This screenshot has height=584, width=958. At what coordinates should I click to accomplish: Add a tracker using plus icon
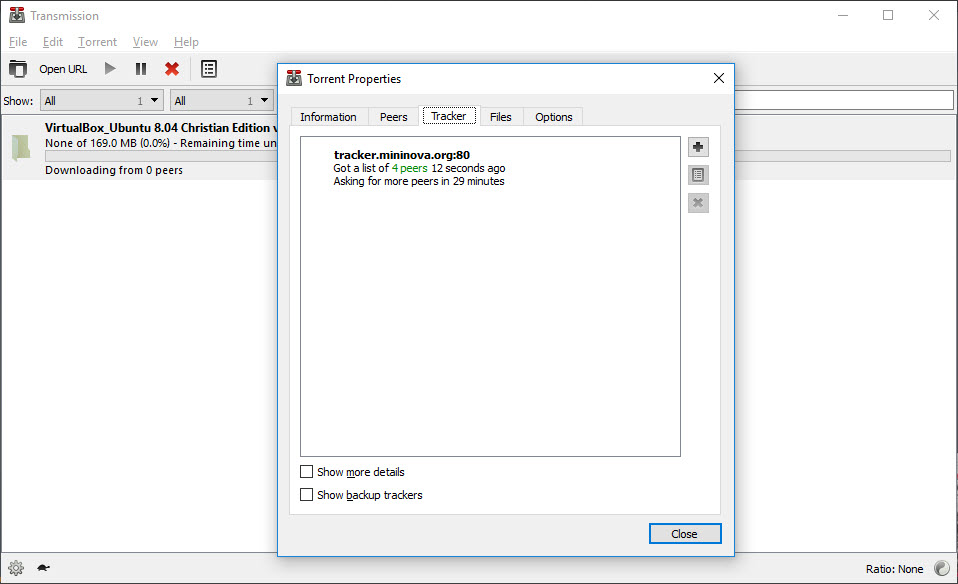[698, 147]
